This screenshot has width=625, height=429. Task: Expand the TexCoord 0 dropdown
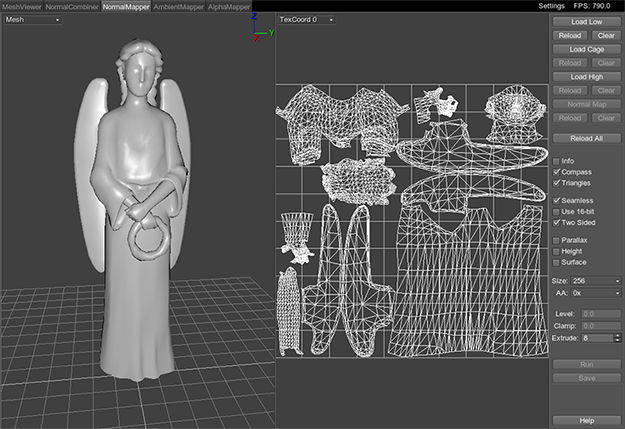coord(306,19)
